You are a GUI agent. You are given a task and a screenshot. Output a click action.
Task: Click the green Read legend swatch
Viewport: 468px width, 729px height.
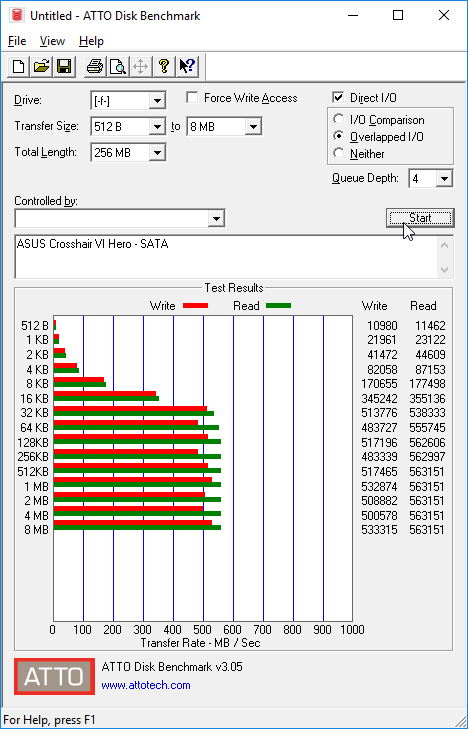(278, 305)
